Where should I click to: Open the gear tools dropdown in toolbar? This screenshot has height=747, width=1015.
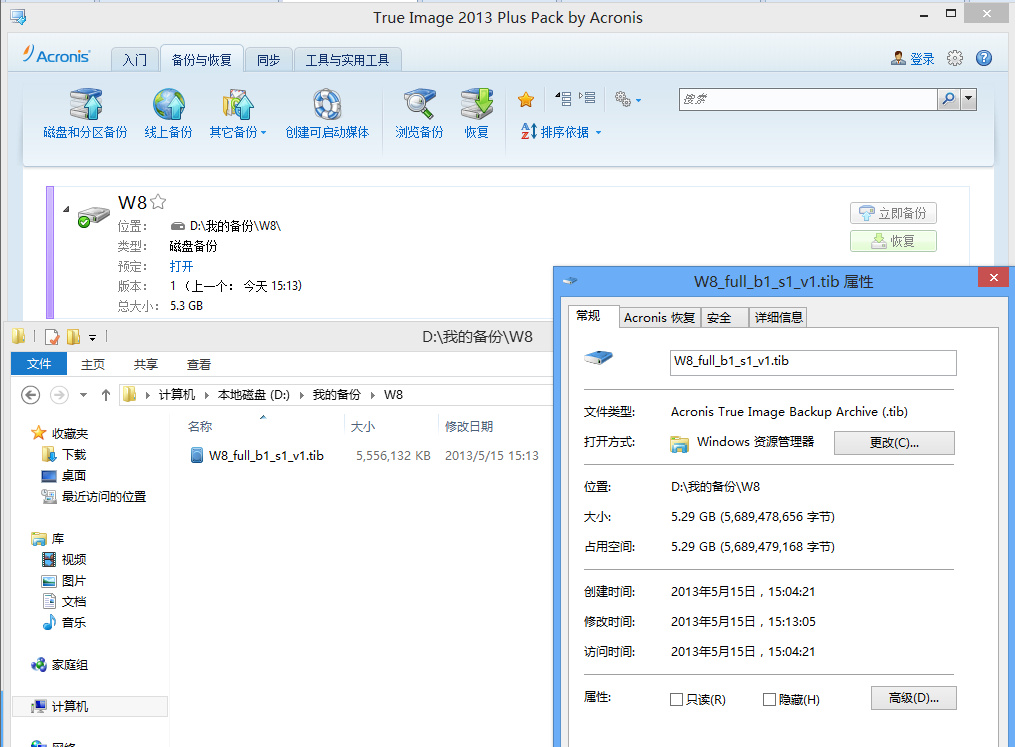tap(627, 99)
